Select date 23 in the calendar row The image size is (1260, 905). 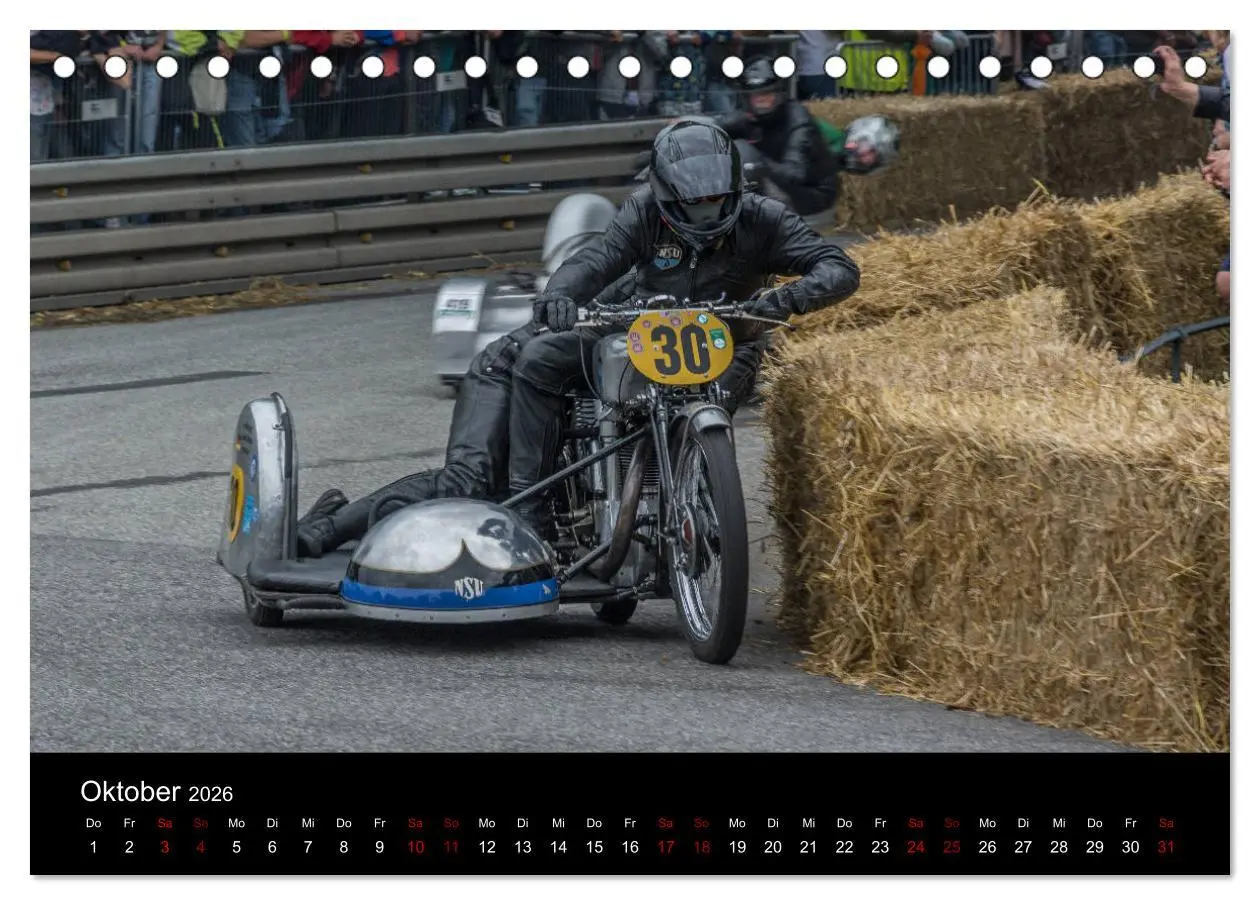pos(880,847)
